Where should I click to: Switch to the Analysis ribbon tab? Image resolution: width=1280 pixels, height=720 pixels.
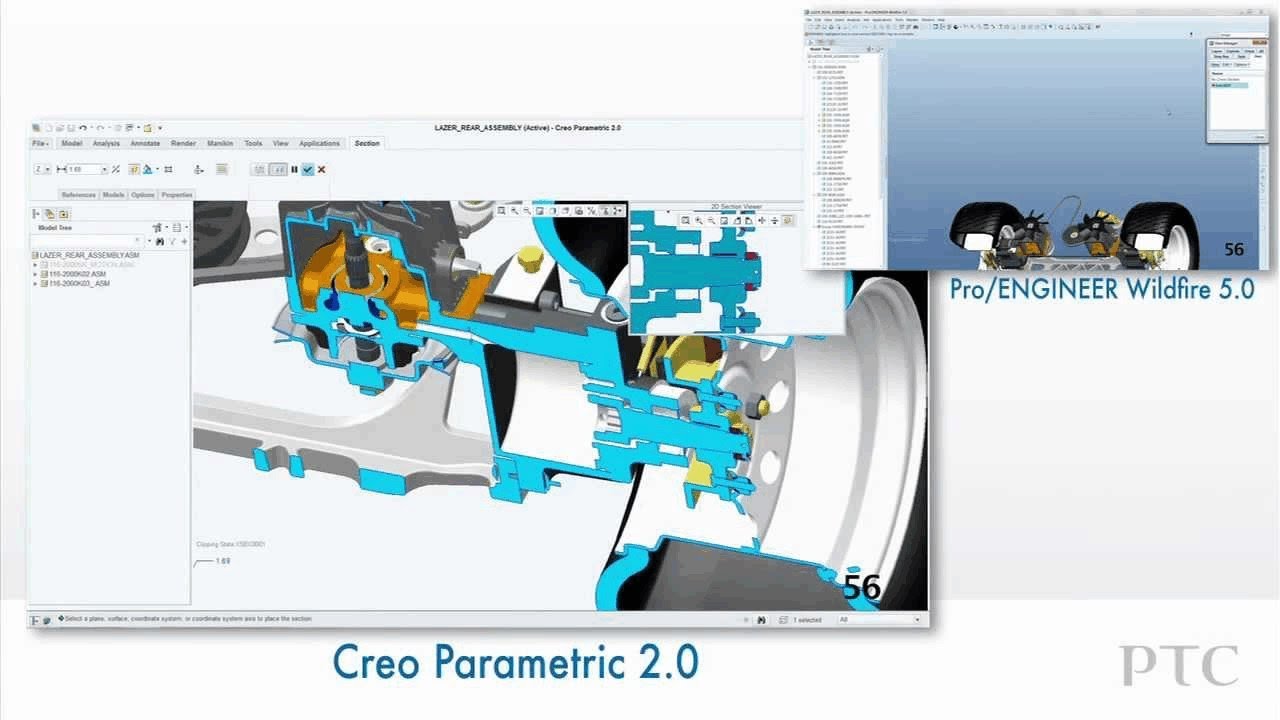[106, 143]
